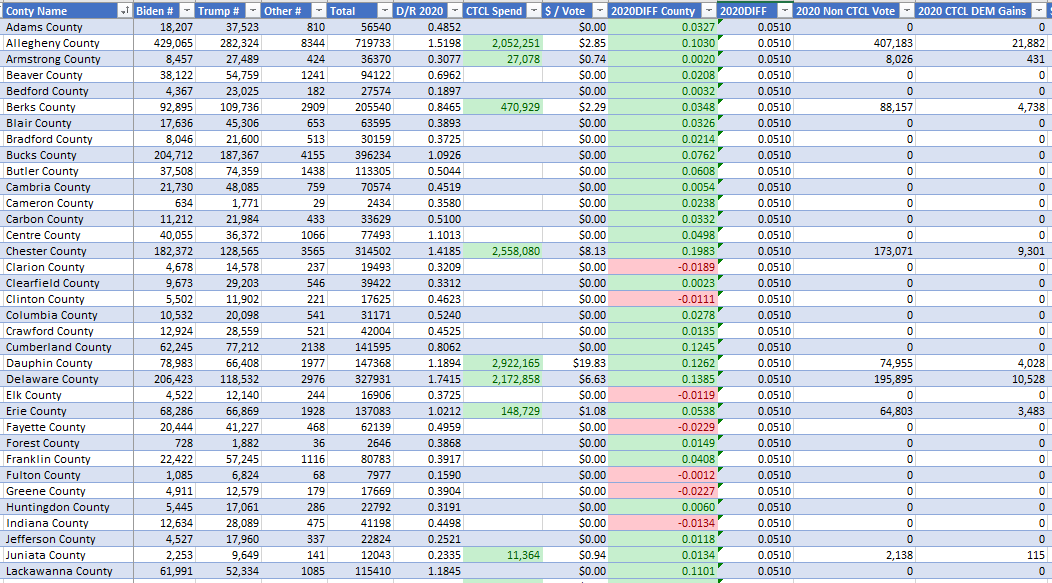Image resolution: width=1052 pixels, height=583 pixels.
Task: Click Bucks Trump # value 187,367
Action: (x=240, y=155)
